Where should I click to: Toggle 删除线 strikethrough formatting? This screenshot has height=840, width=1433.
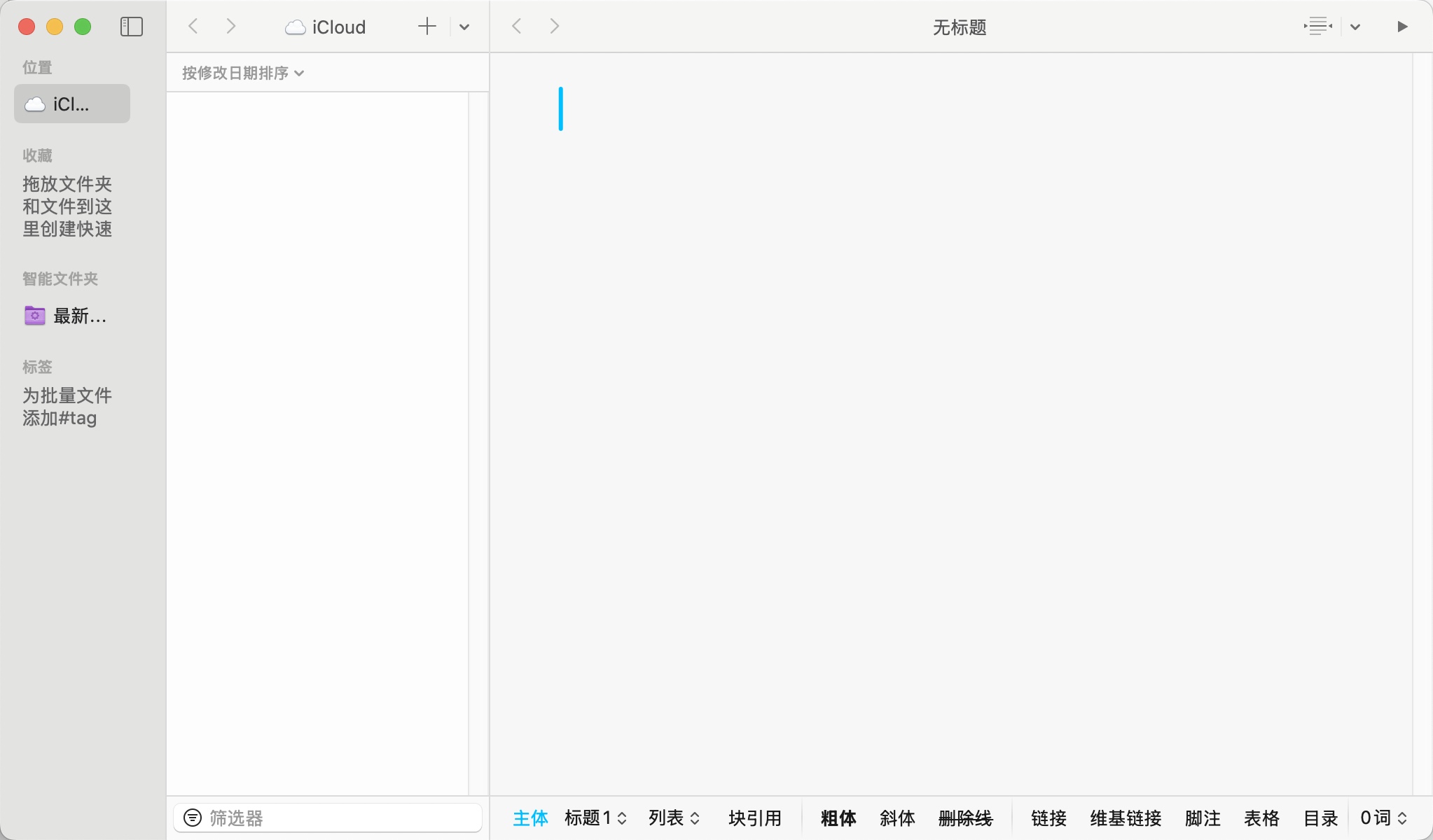(x=965, y=818)
